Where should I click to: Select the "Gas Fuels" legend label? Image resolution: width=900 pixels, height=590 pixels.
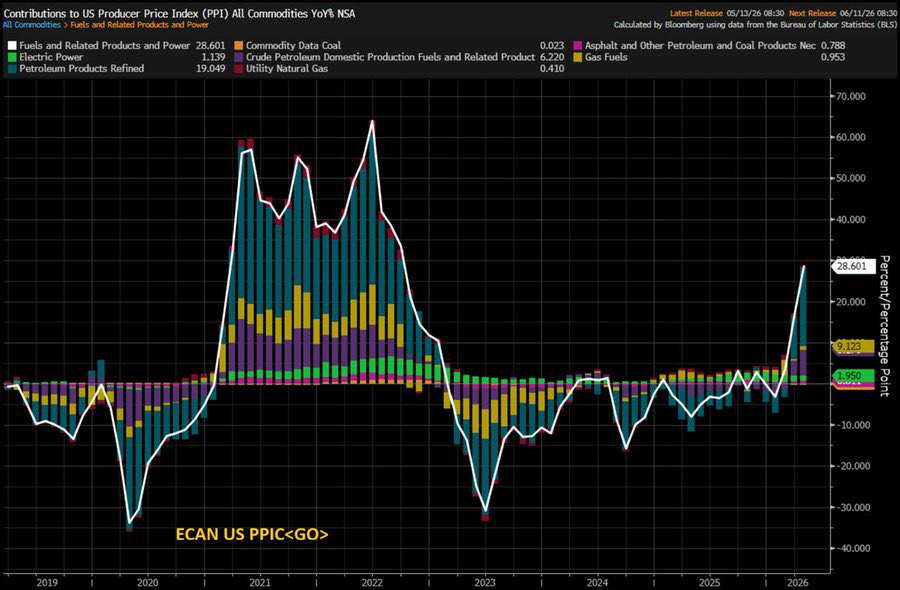[x=606, y=57]
